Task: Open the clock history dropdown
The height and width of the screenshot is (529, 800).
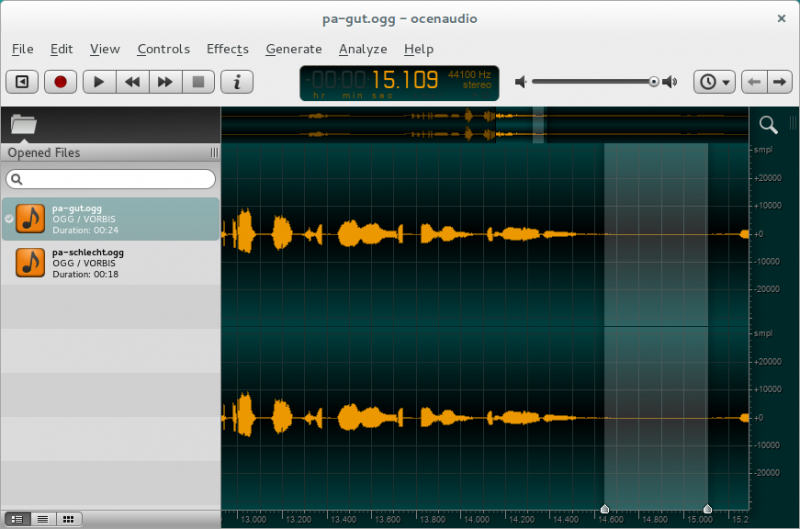Action: pyautogui.click(x=715, y=82)
